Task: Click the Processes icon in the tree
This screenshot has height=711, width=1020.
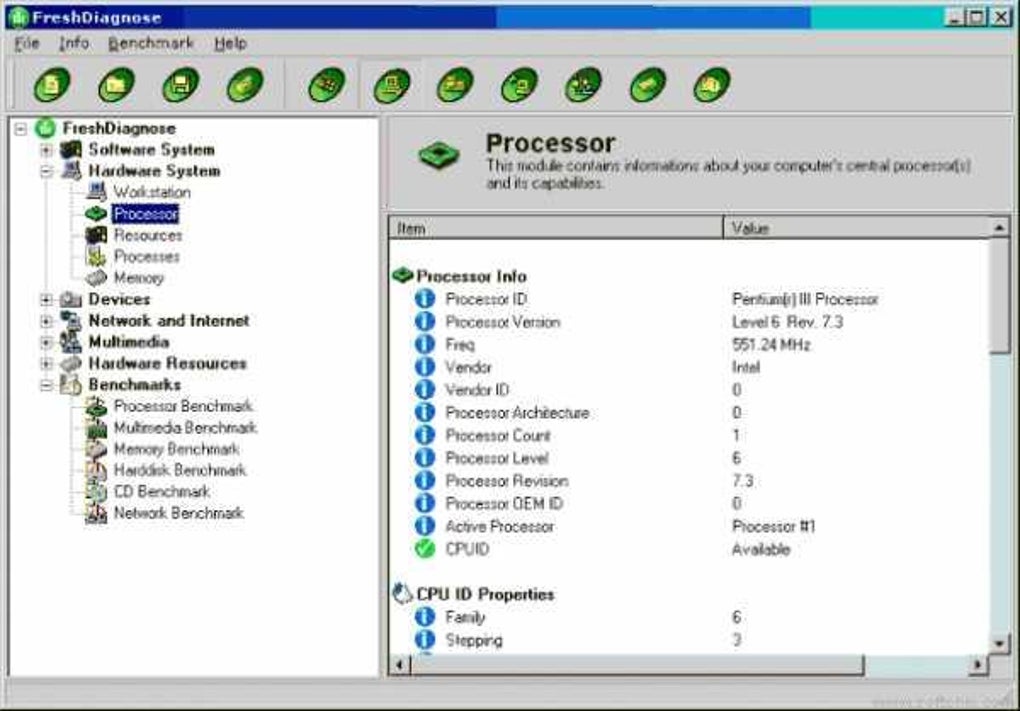Action: click(x=96, y=256)
